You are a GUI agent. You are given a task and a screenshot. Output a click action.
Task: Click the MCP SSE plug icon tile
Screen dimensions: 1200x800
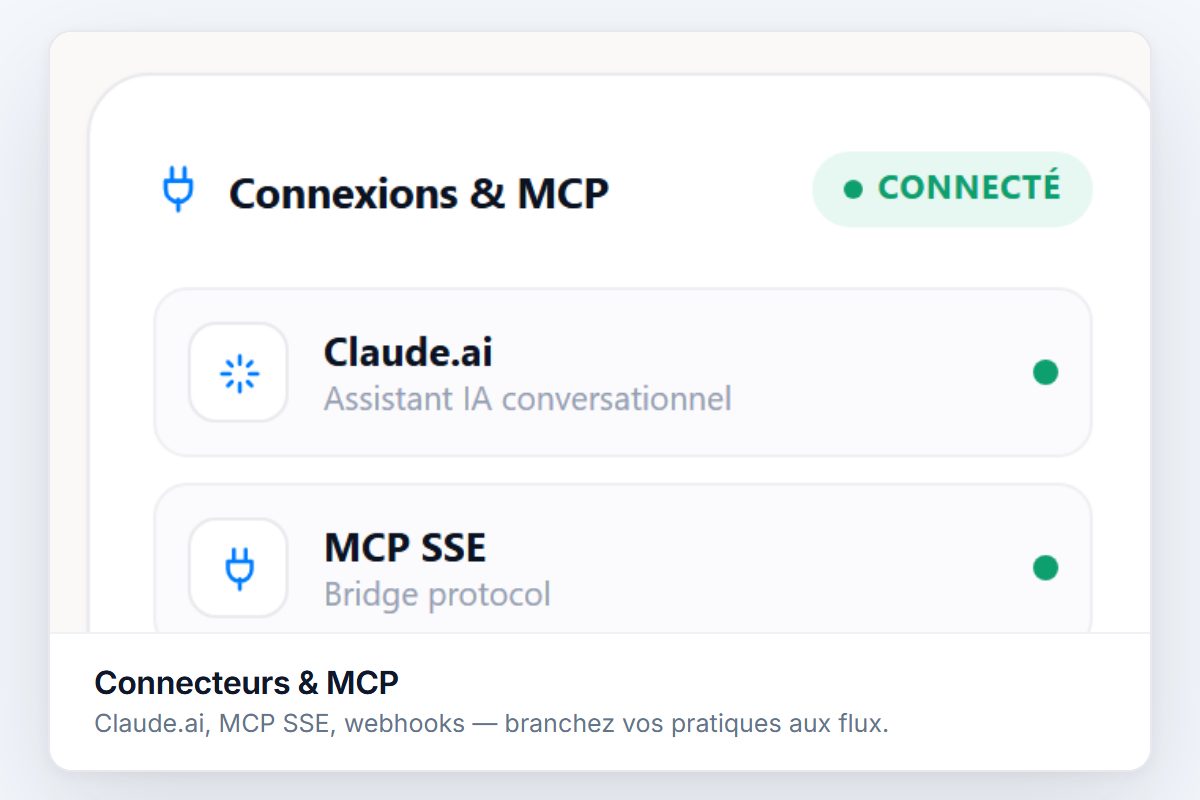[x=238, y=568]
